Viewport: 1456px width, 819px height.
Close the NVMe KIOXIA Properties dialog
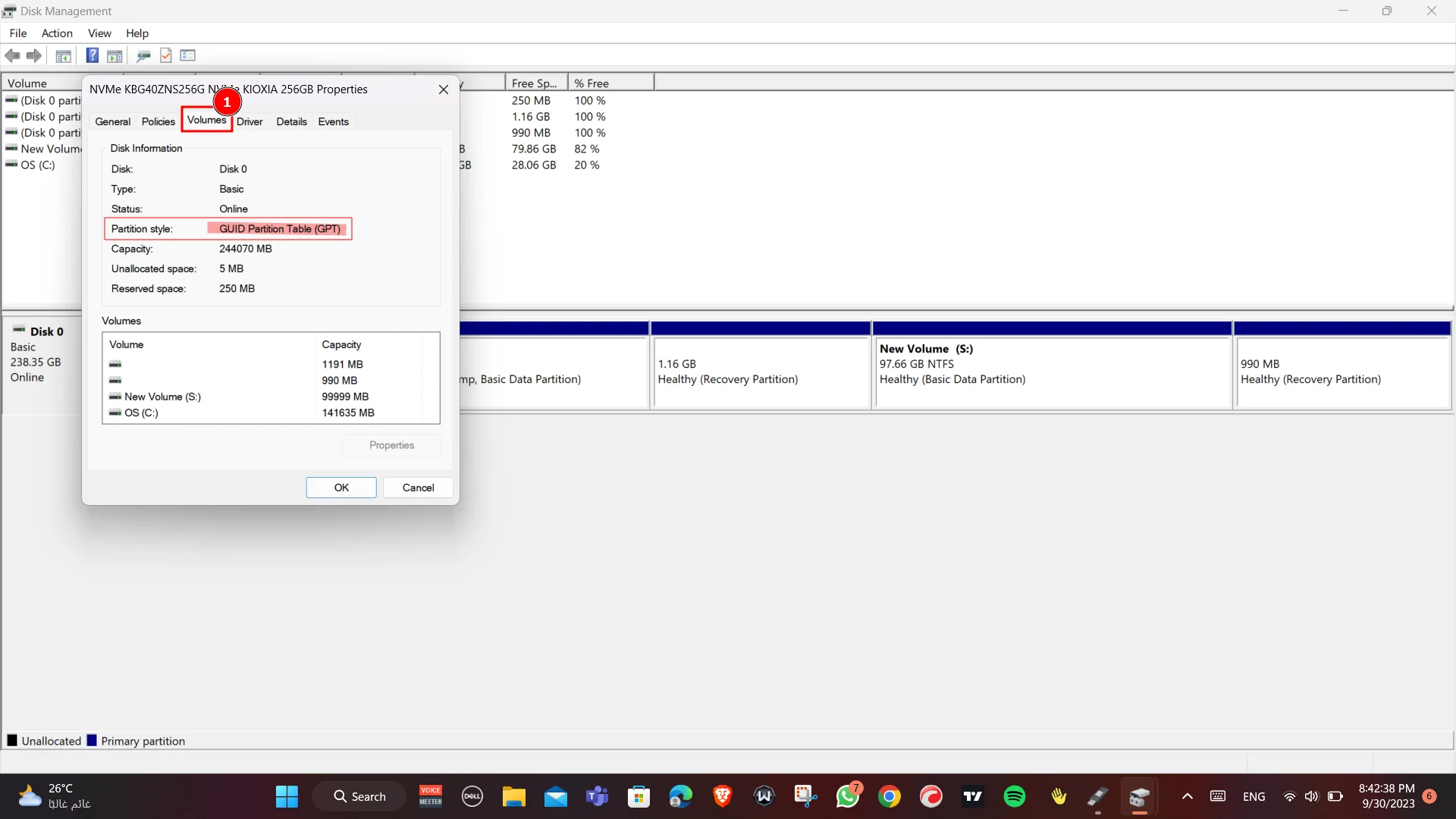444,89
